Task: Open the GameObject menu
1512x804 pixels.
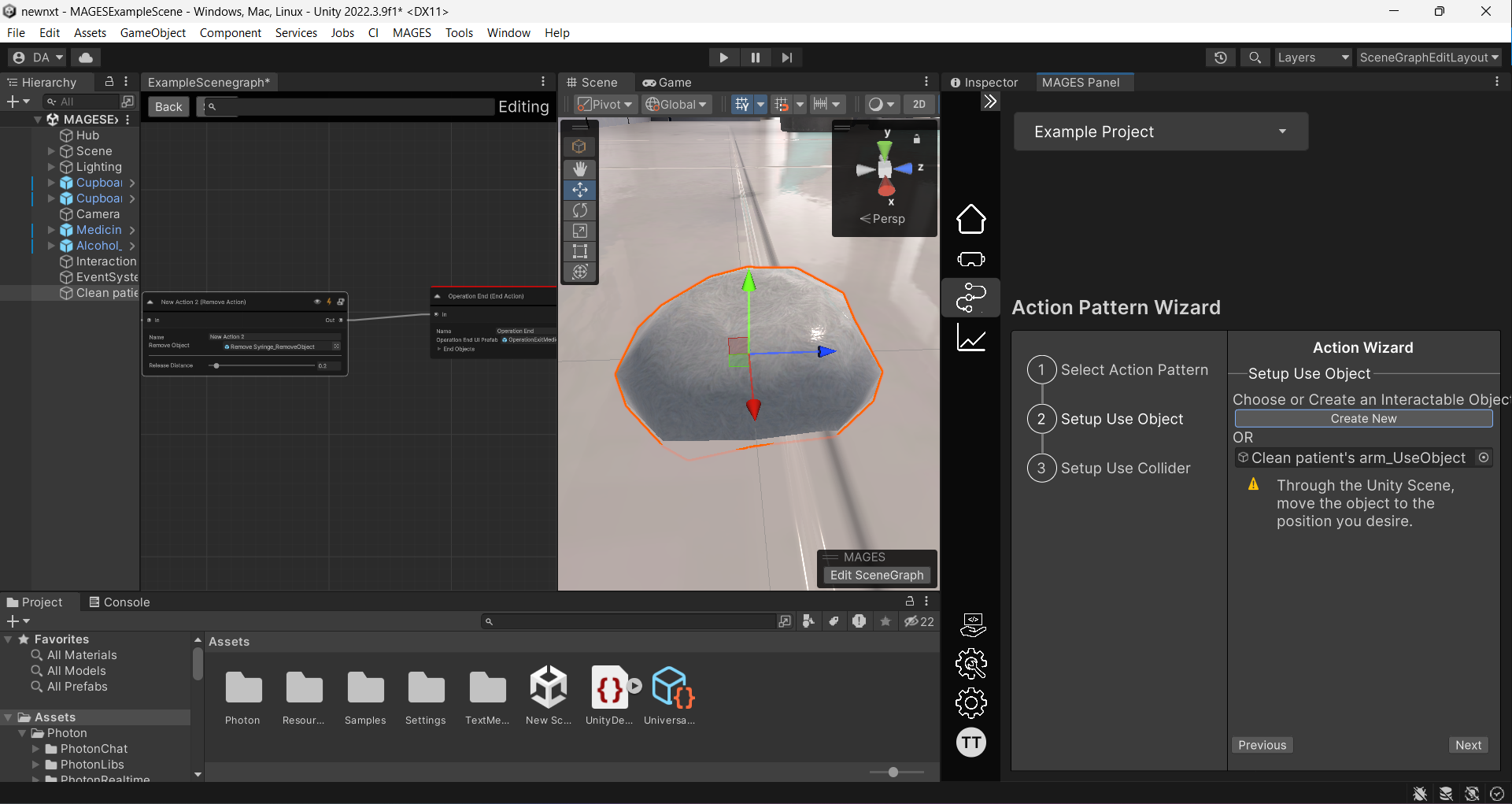Action: pos(153,33)
